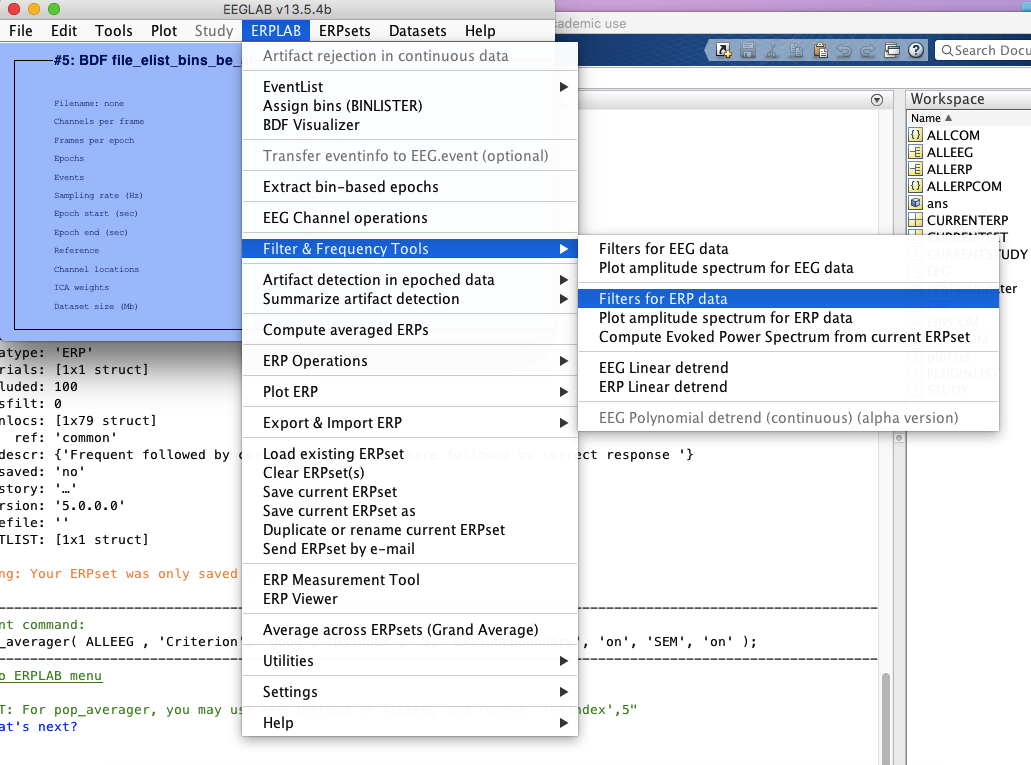1031x765 pixels.
Task: Expand Export & Import ERP submenu arrow
Action: click(x=563, y=423)
